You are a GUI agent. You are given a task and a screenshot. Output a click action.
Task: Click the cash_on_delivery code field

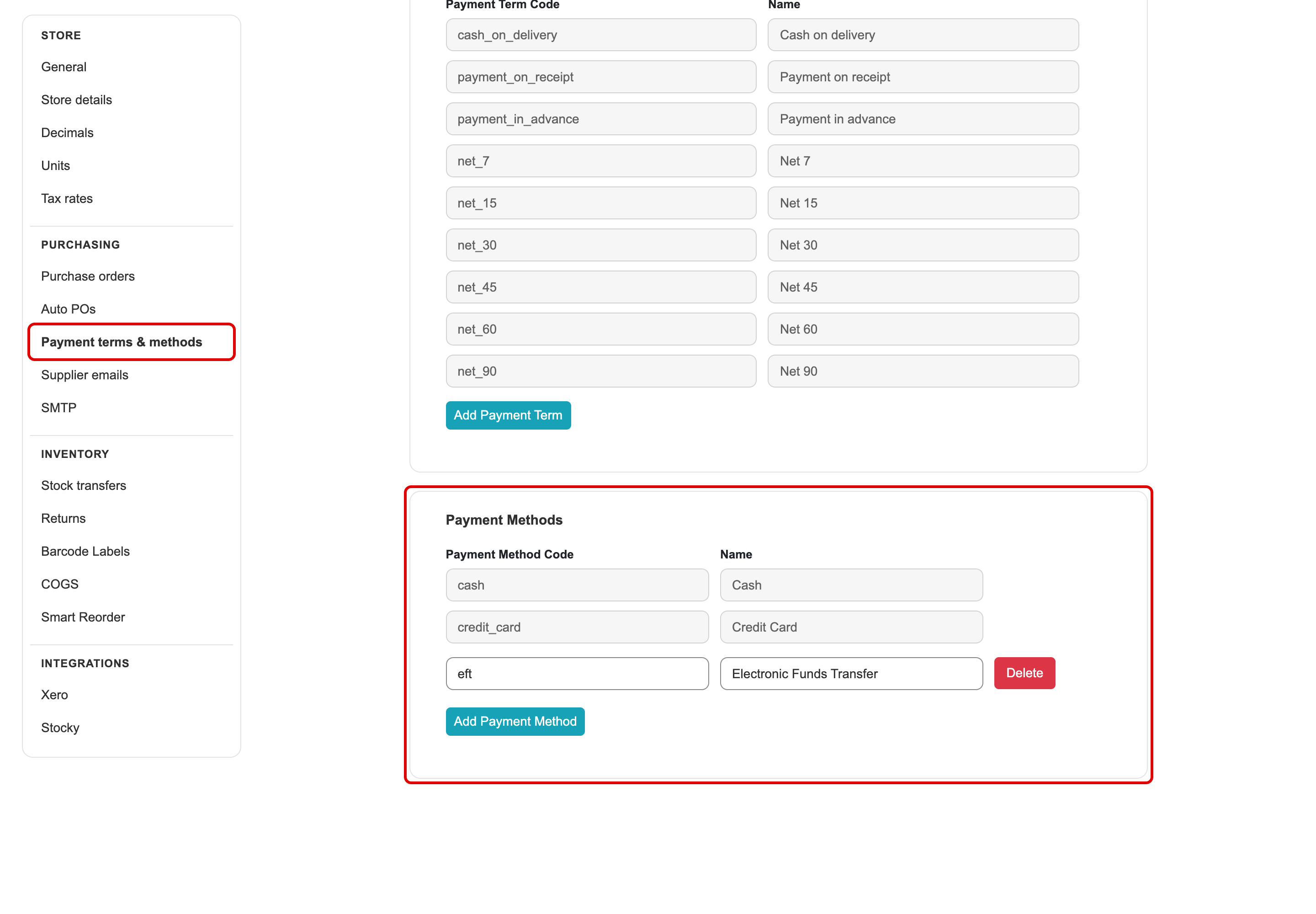click(x=601, y=35)
